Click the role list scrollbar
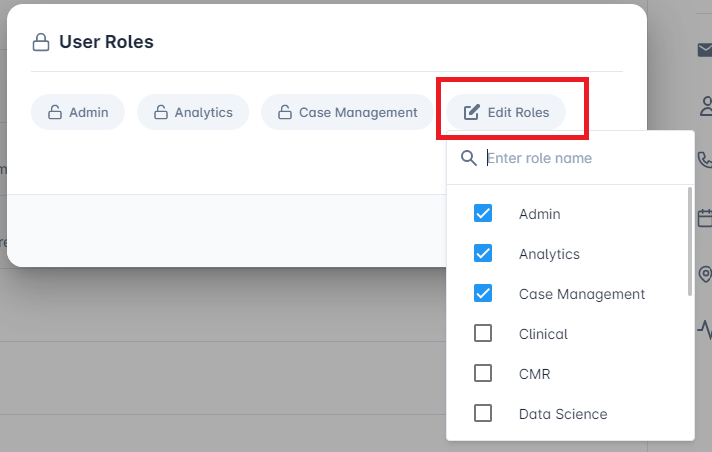The height and width of the screenshot is (452, 712). (690, 242)
